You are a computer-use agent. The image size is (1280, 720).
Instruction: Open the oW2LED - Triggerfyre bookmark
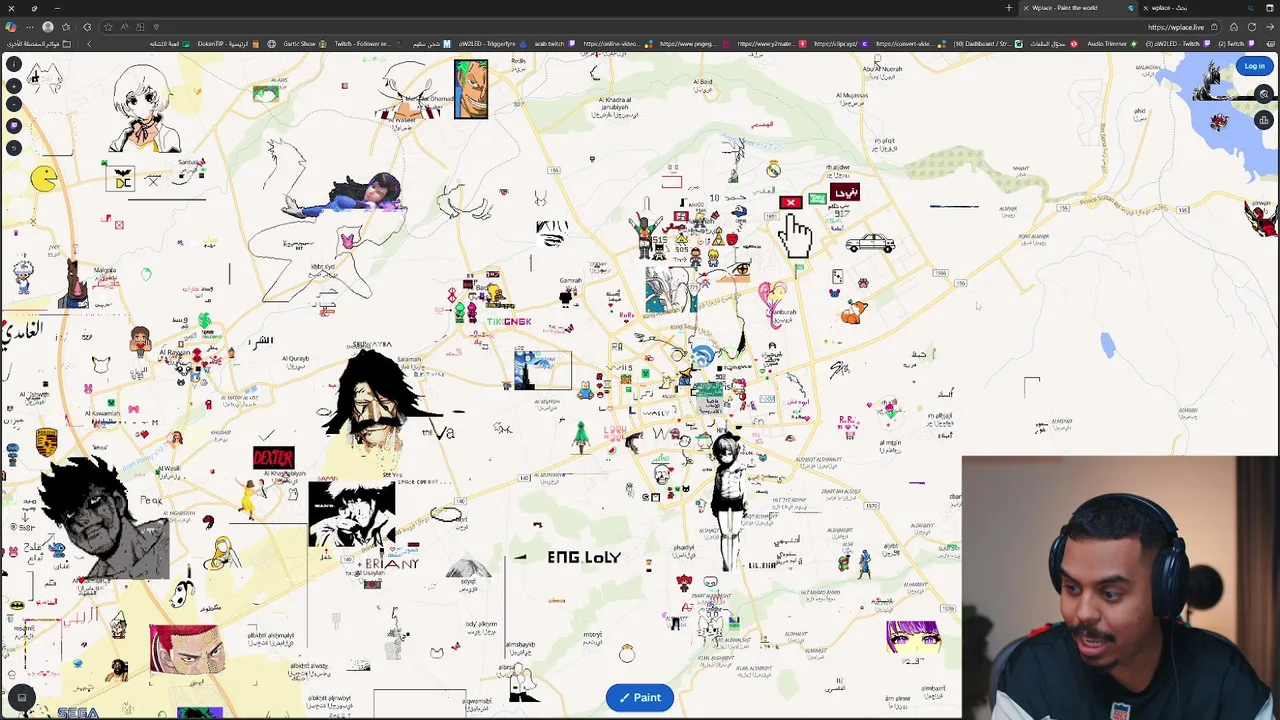click(x=493, y=44)
